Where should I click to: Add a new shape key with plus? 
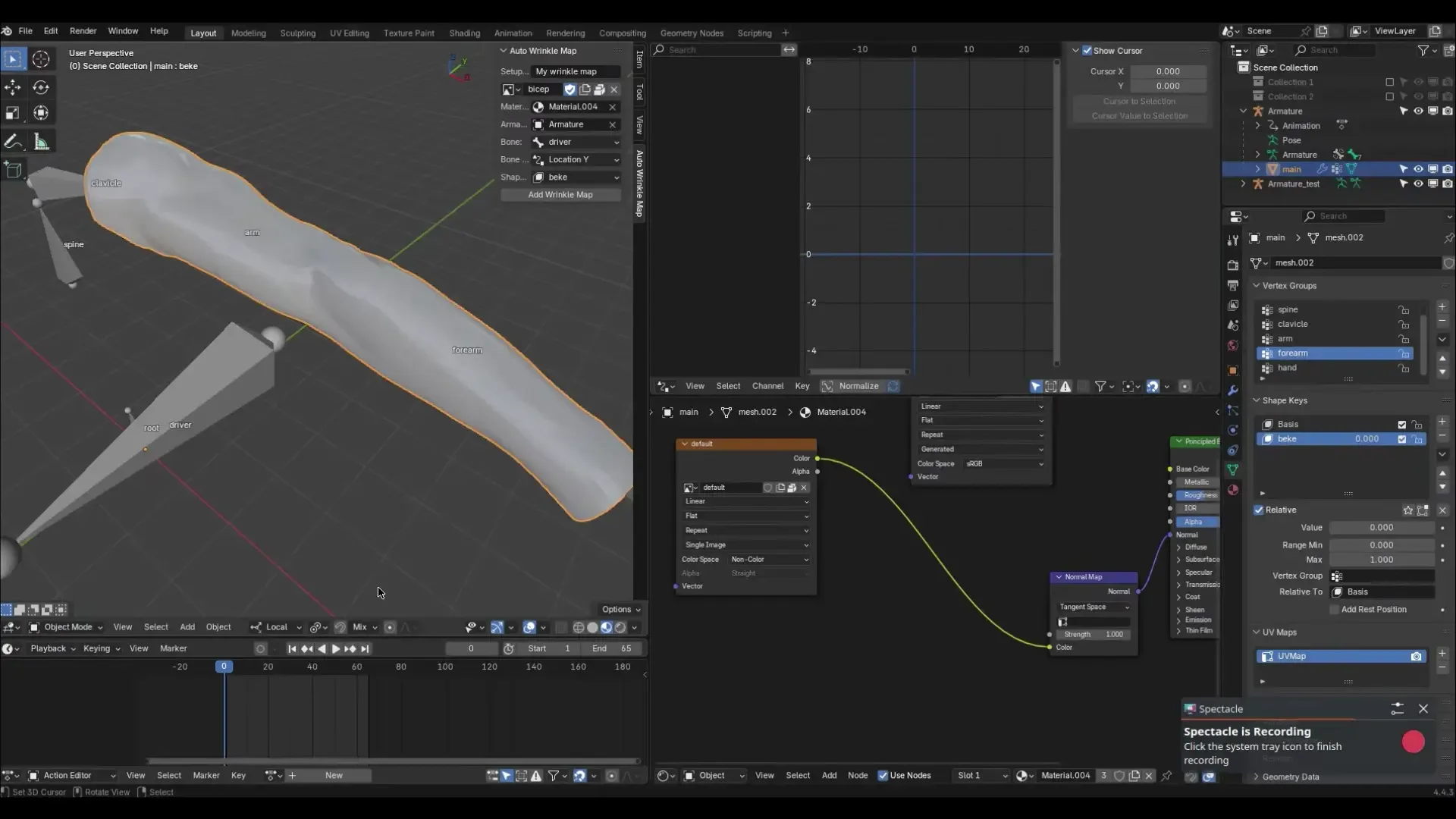click(1442, 422)
